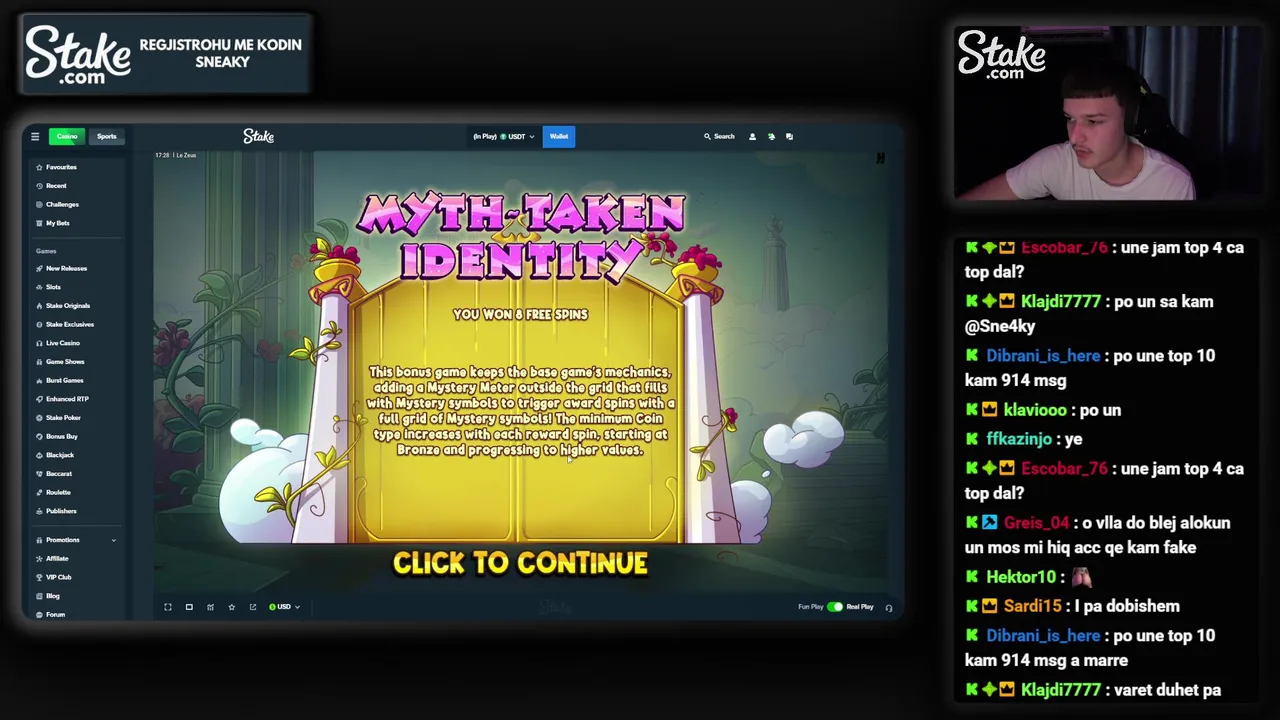Image resolution: width=1280 pixels, height=720 pixels.
Task: Open Baccarat in sidebar
Action: coord(55,474)
